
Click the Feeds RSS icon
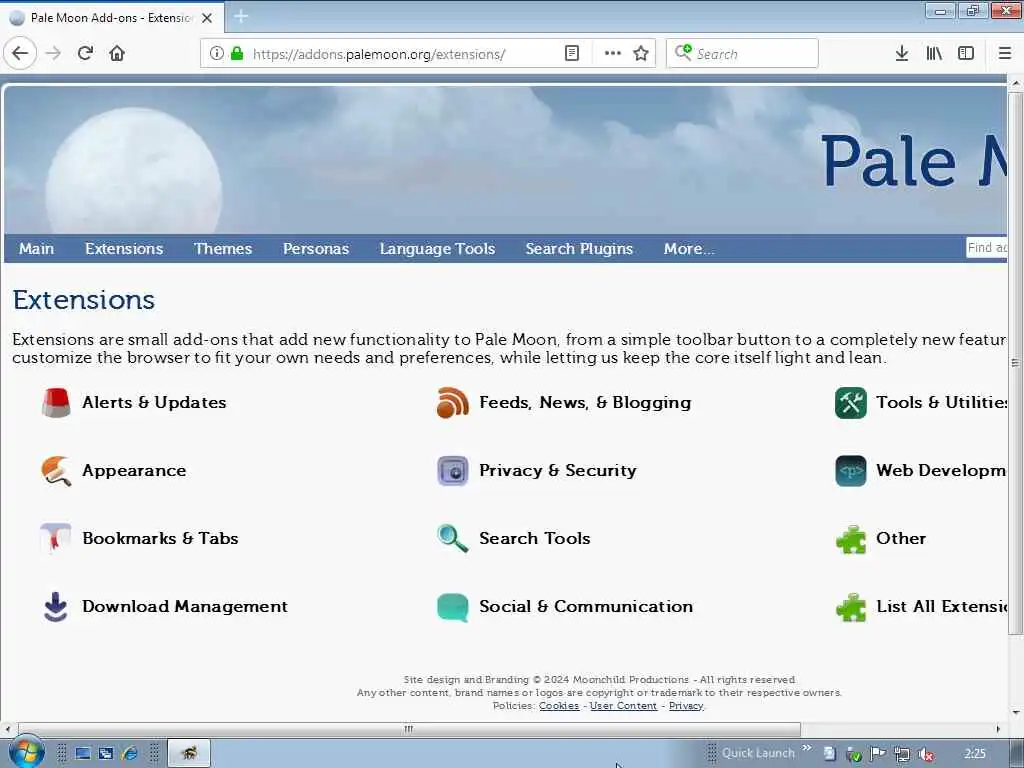click(x=453, y=402)
